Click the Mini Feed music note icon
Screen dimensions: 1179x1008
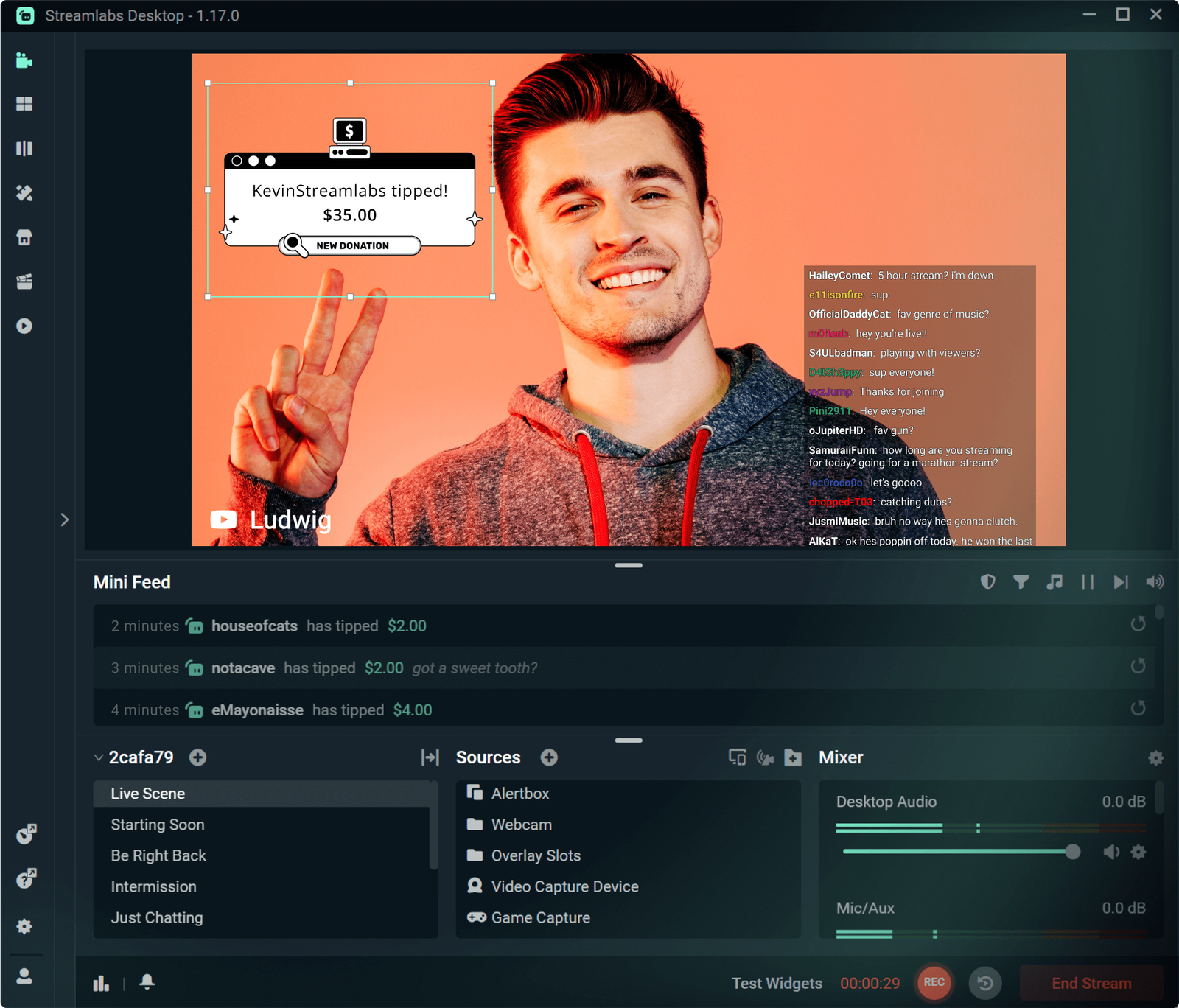tap(1054, 582)
